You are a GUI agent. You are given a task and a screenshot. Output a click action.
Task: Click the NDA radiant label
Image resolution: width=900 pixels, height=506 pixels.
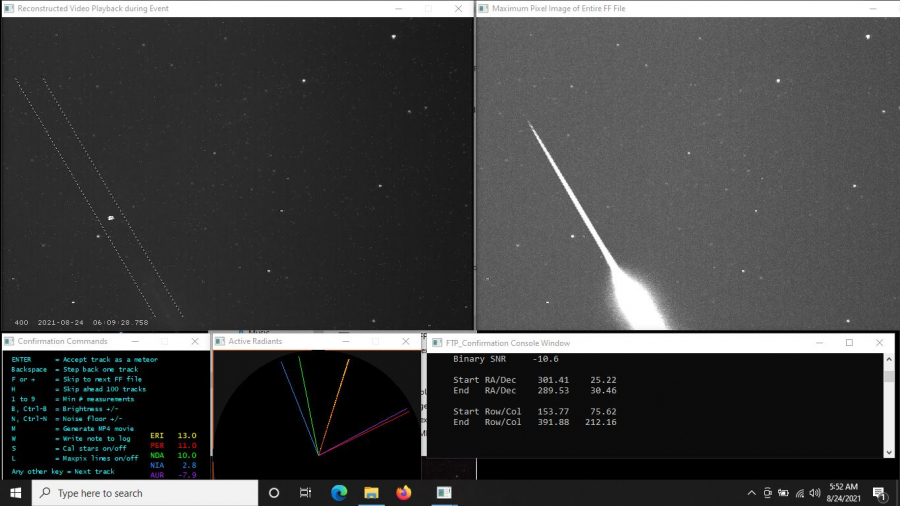tap(157, 456)
